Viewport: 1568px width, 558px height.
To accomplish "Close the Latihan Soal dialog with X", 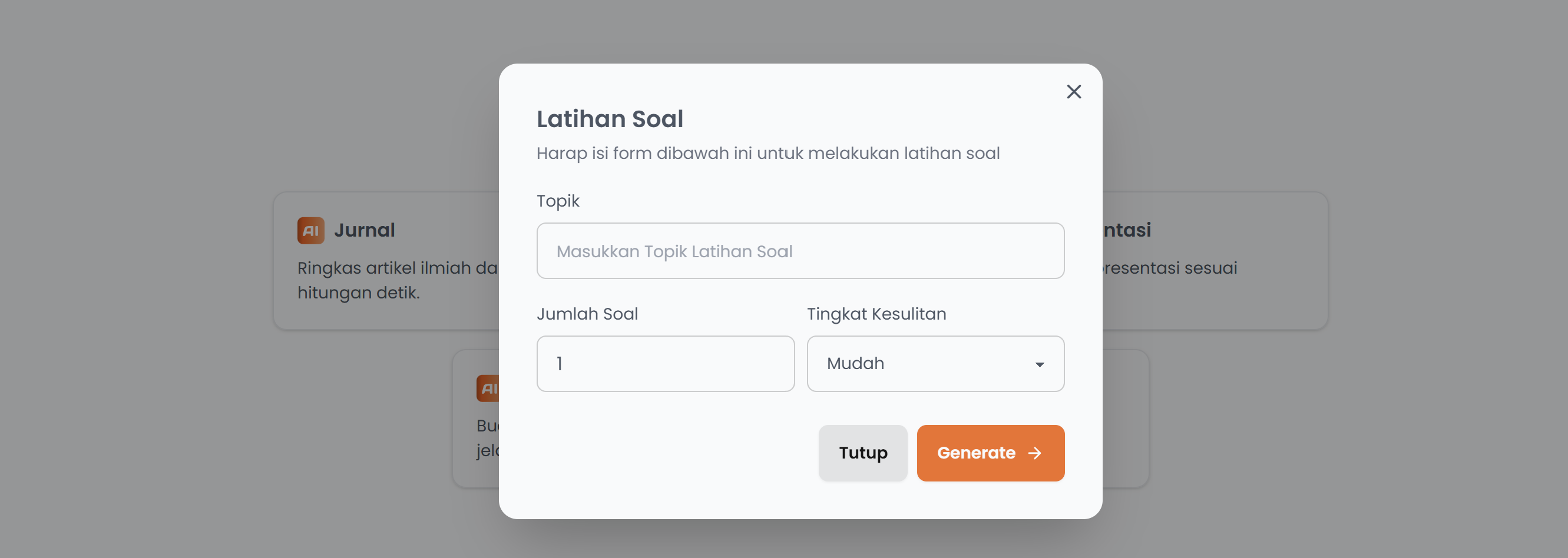I will click(1074, 91).
